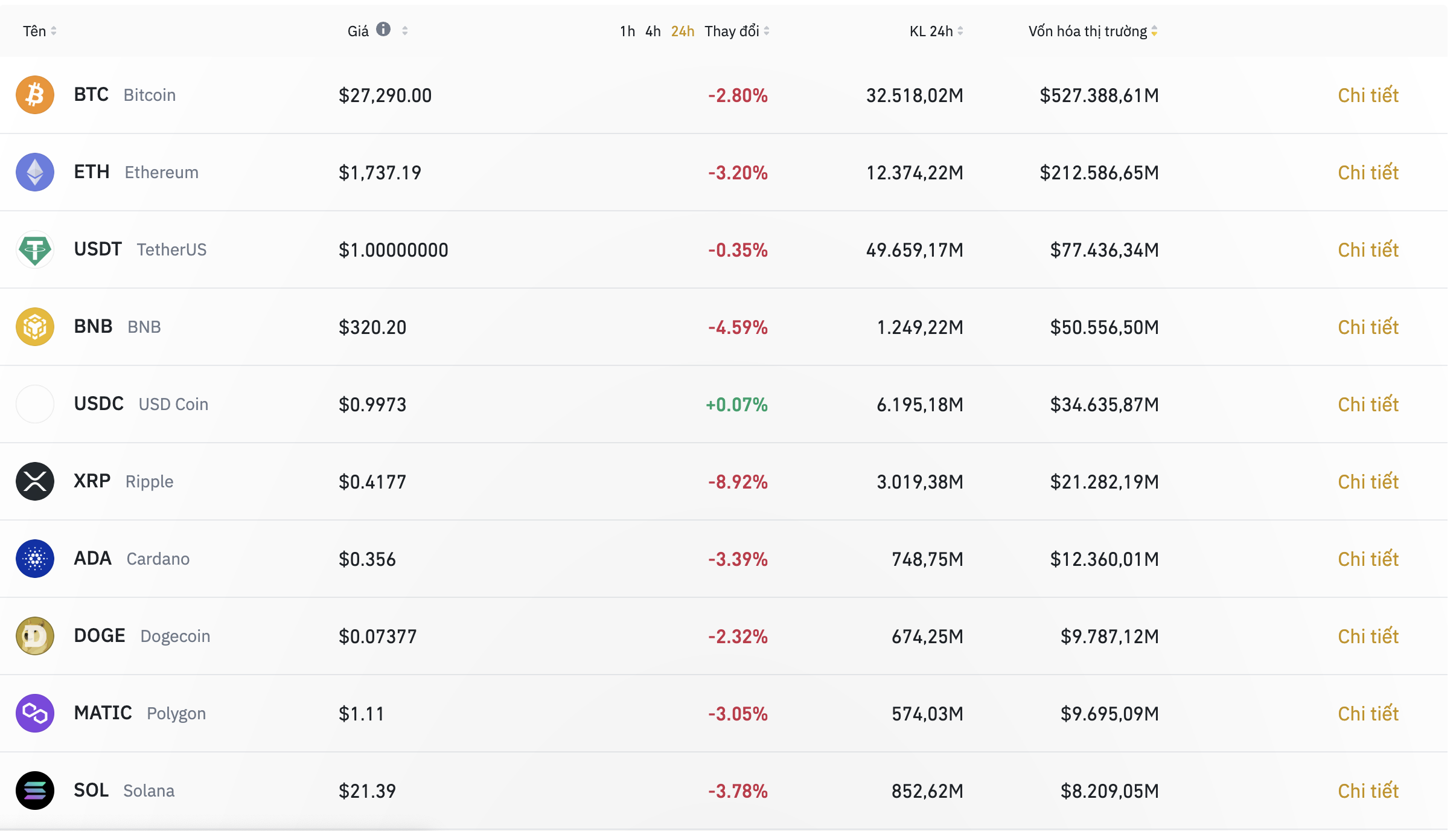
Task: Click the price info icon beside Giá
Action: coord(383,30)
